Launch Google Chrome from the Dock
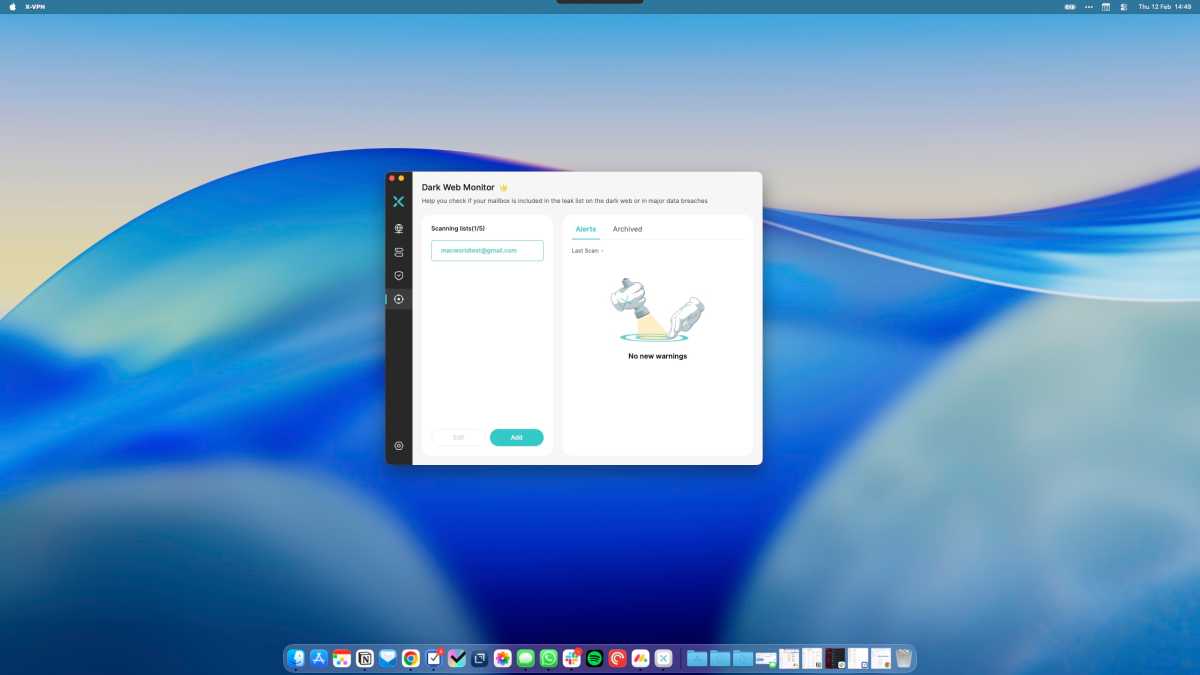Viewport: 1200px width, 675px height. click(x=410, y=658)
